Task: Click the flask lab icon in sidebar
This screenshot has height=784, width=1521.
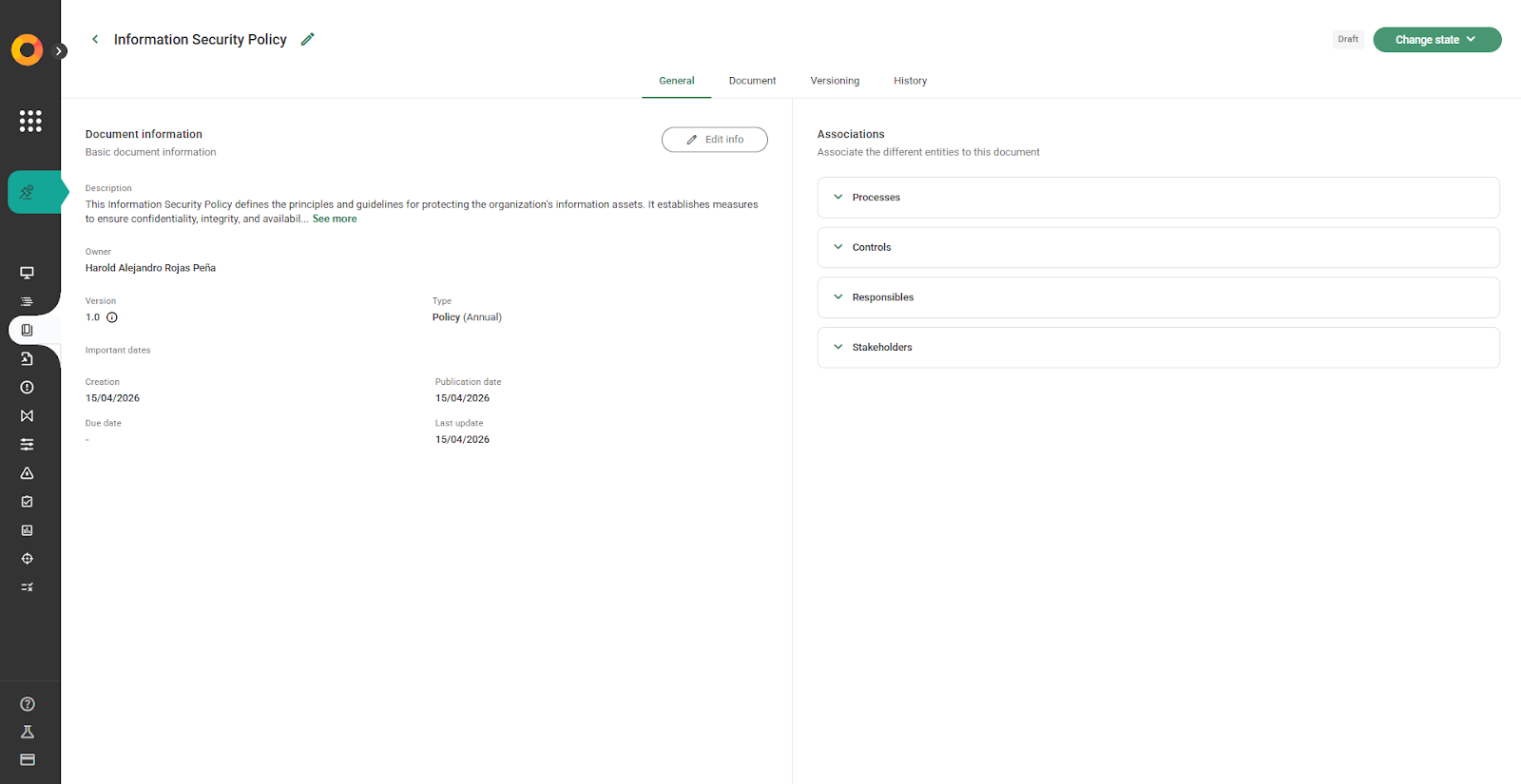Action: (x=28, y=732)
